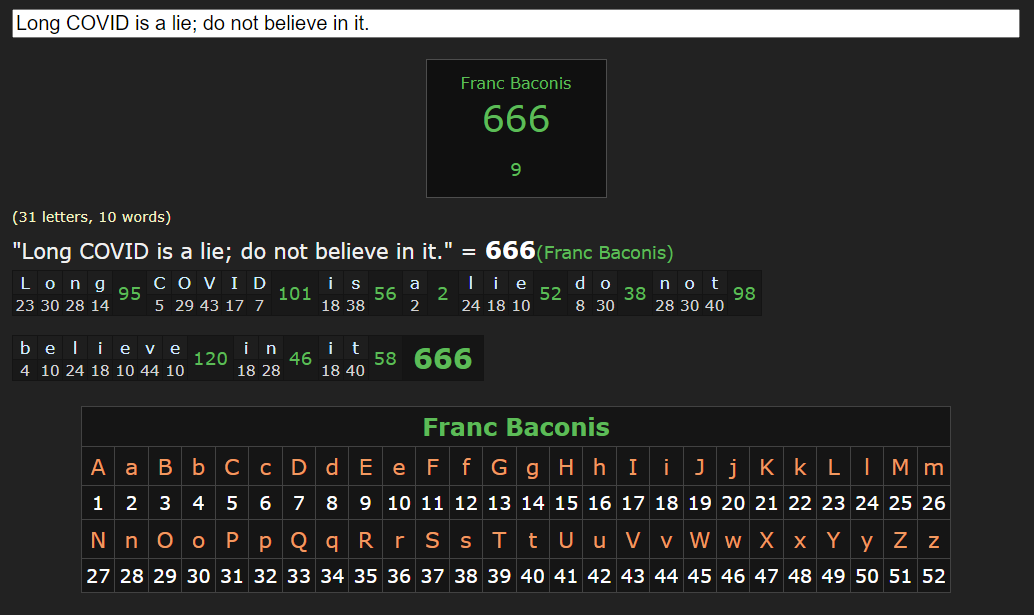Click green word total 2 for "a"
Screen dimensions: 1034x615
click(x=442, y=293)
